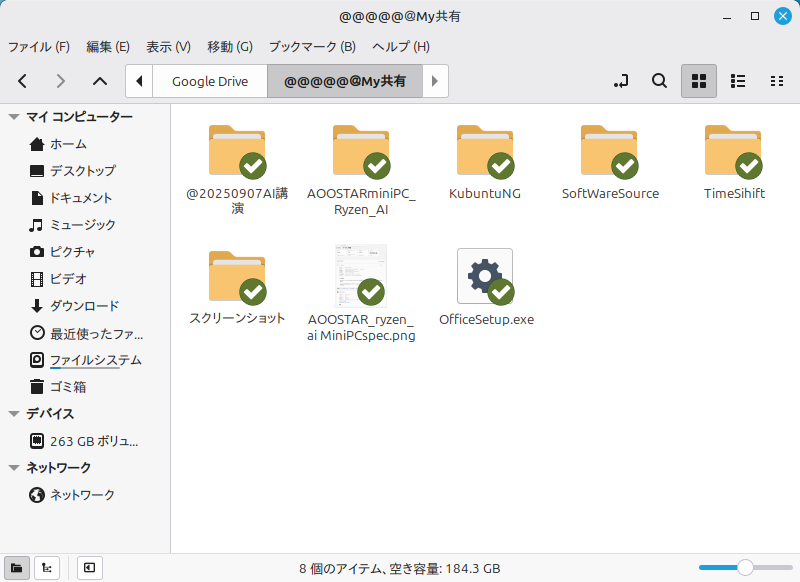Select icon grid view mode
The image size is (800, 582).
point(699,81)
